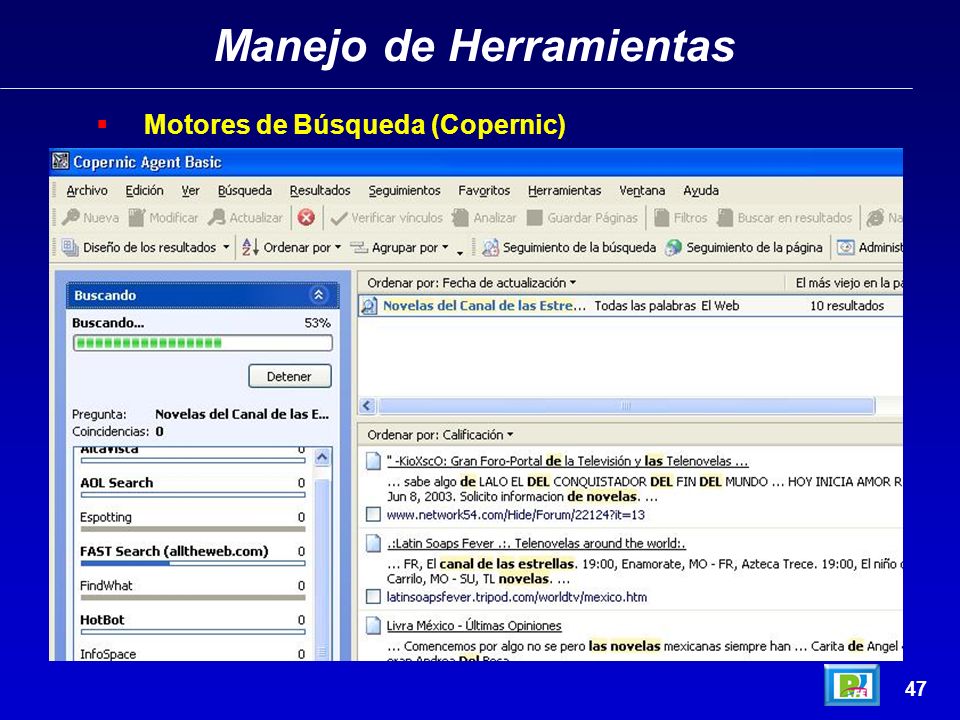Click the Guardar Páginas icon
The width and height of the screenshot is (960, 720).
(x=534, y=218)
